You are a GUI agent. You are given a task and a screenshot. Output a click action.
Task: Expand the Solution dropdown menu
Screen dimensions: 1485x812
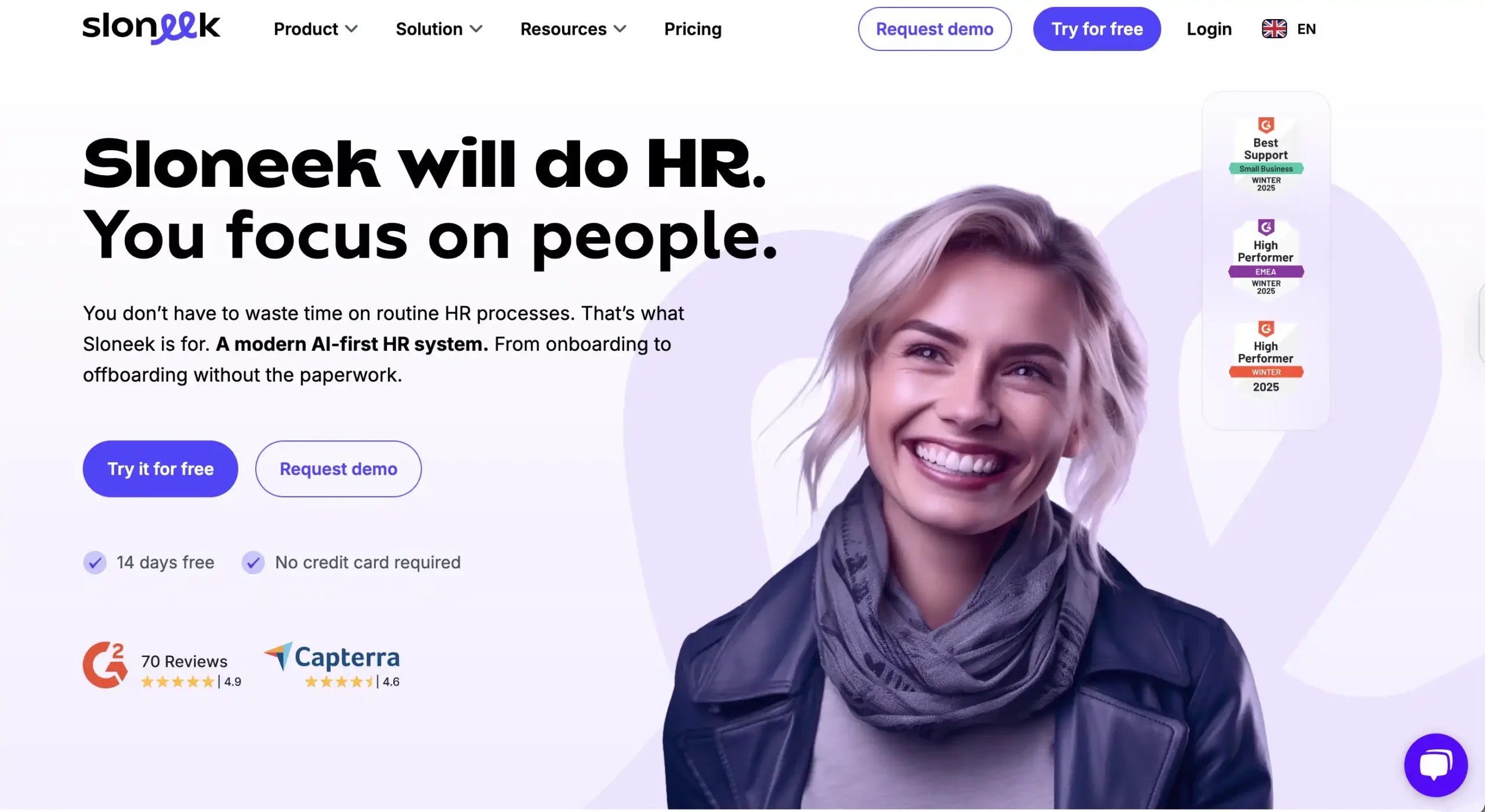tap(439, 29)
